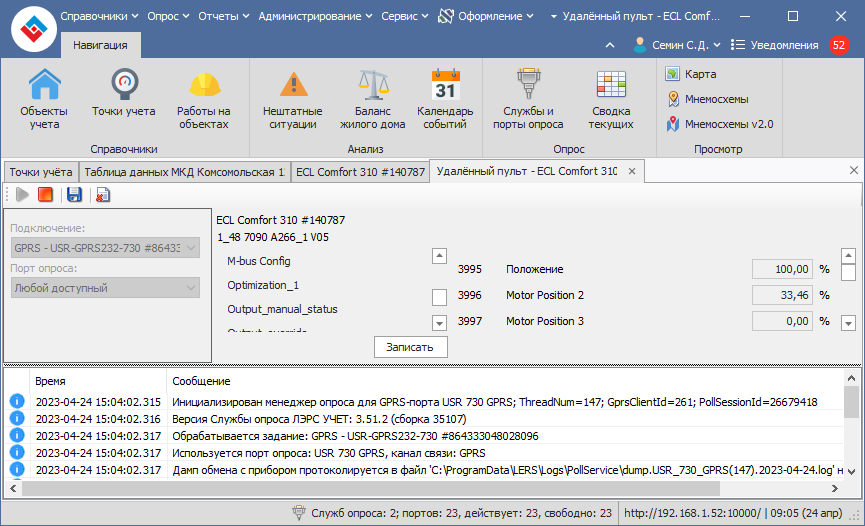Click the log horizontal scroll left arrow
Image resolution: width=865 pixels, height=526 pixels.
(x=13, y=488)
